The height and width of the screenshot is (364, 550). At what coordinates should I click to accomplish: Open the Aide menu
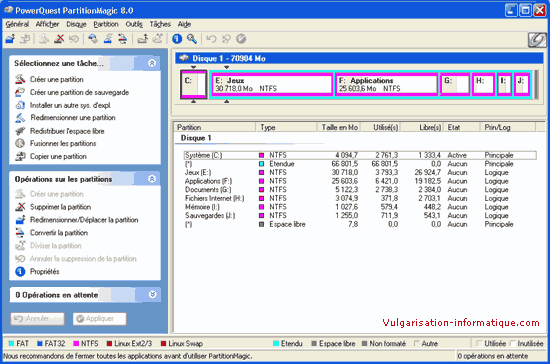pyautogui.click(x=184, y=24)
